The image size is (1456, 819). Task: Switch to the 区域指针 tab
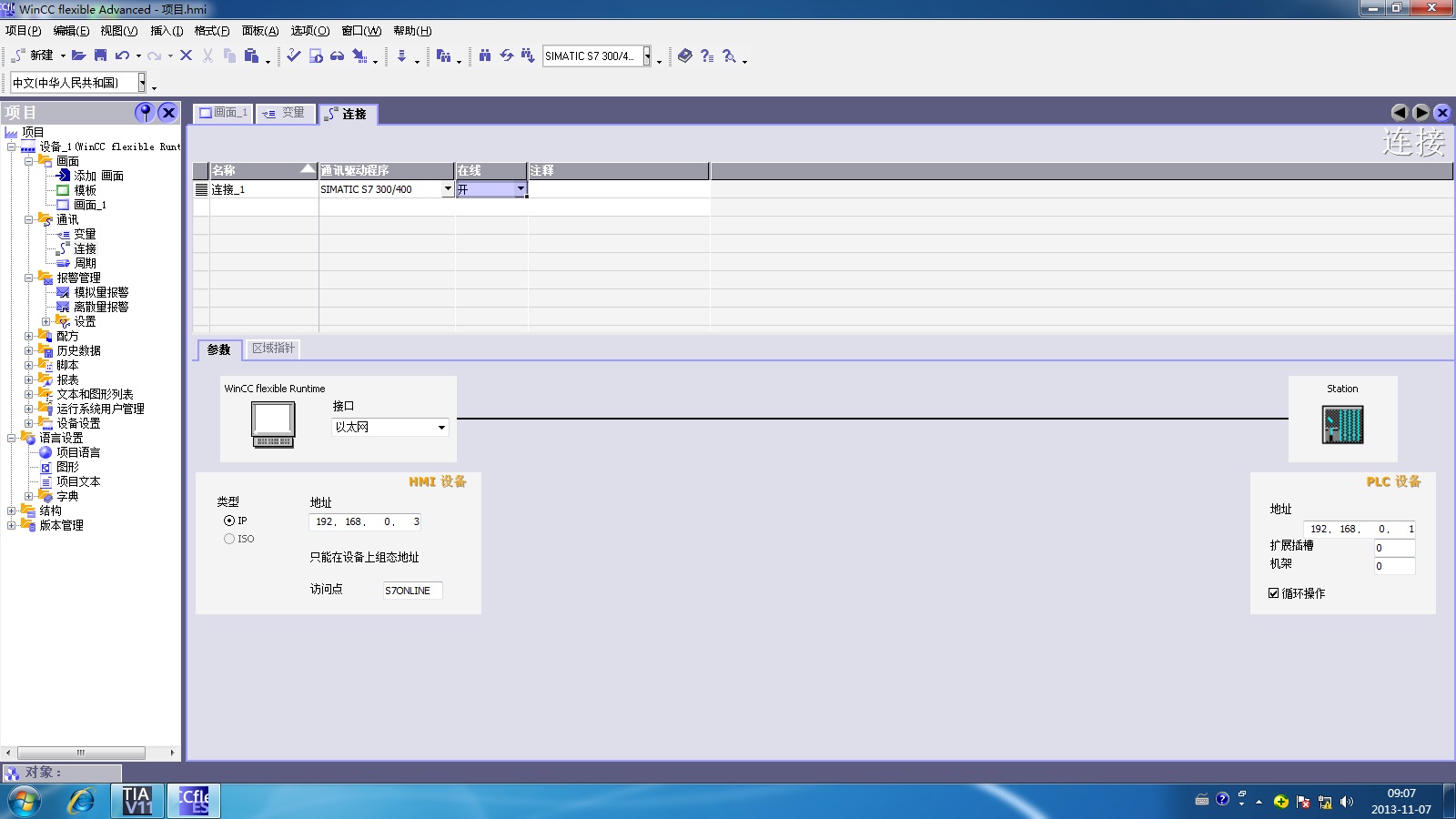(273, 349)
